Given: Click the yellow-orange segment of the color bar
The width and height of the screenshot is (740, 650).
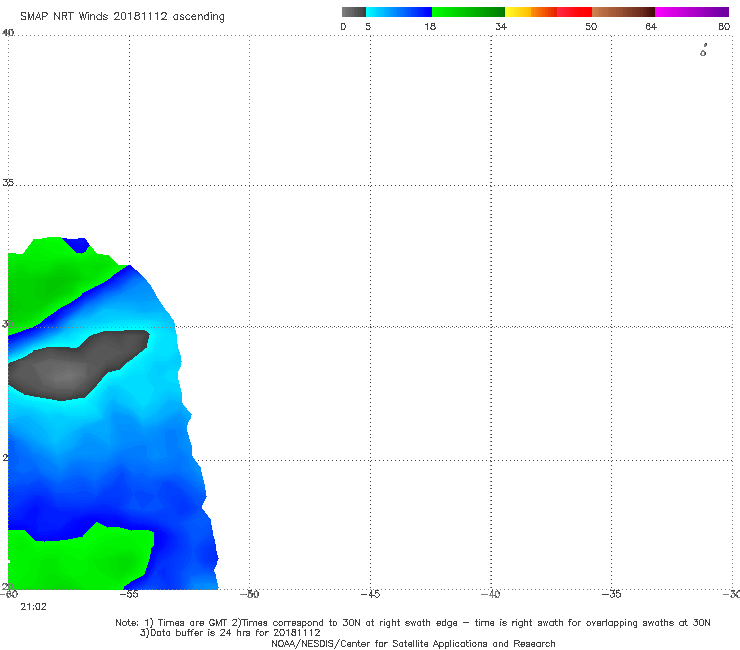Looking at the screenshot, I should coord(530,12).
